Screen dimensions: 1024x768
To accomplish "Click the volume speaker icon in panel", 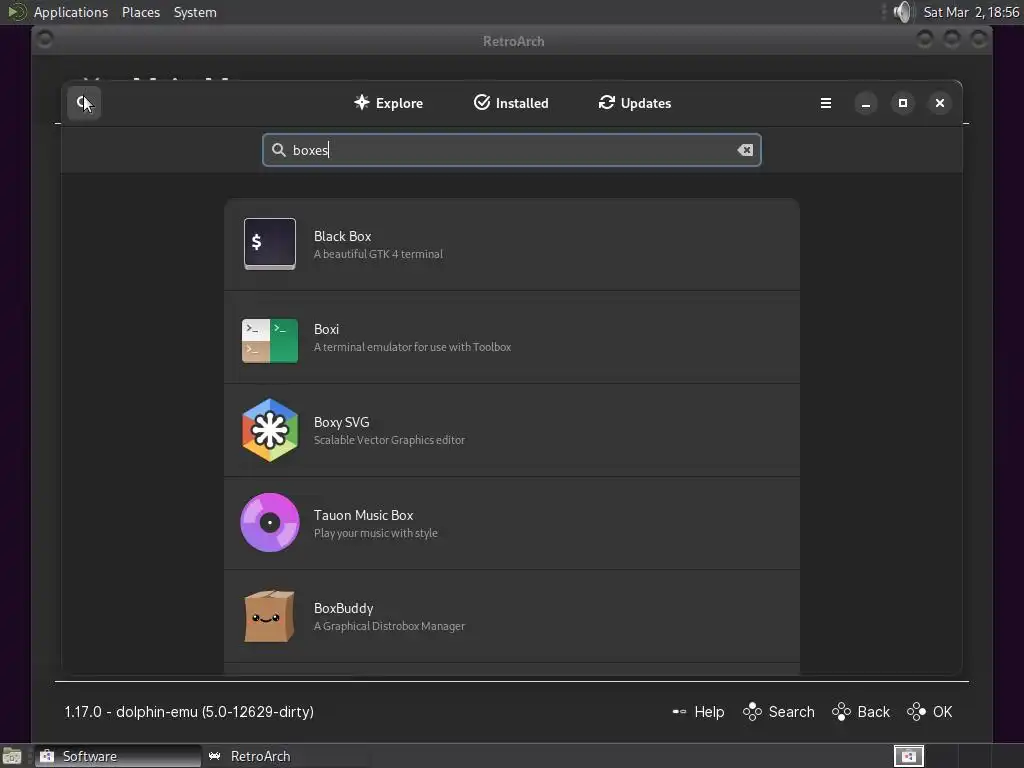I will click(903, 12).
